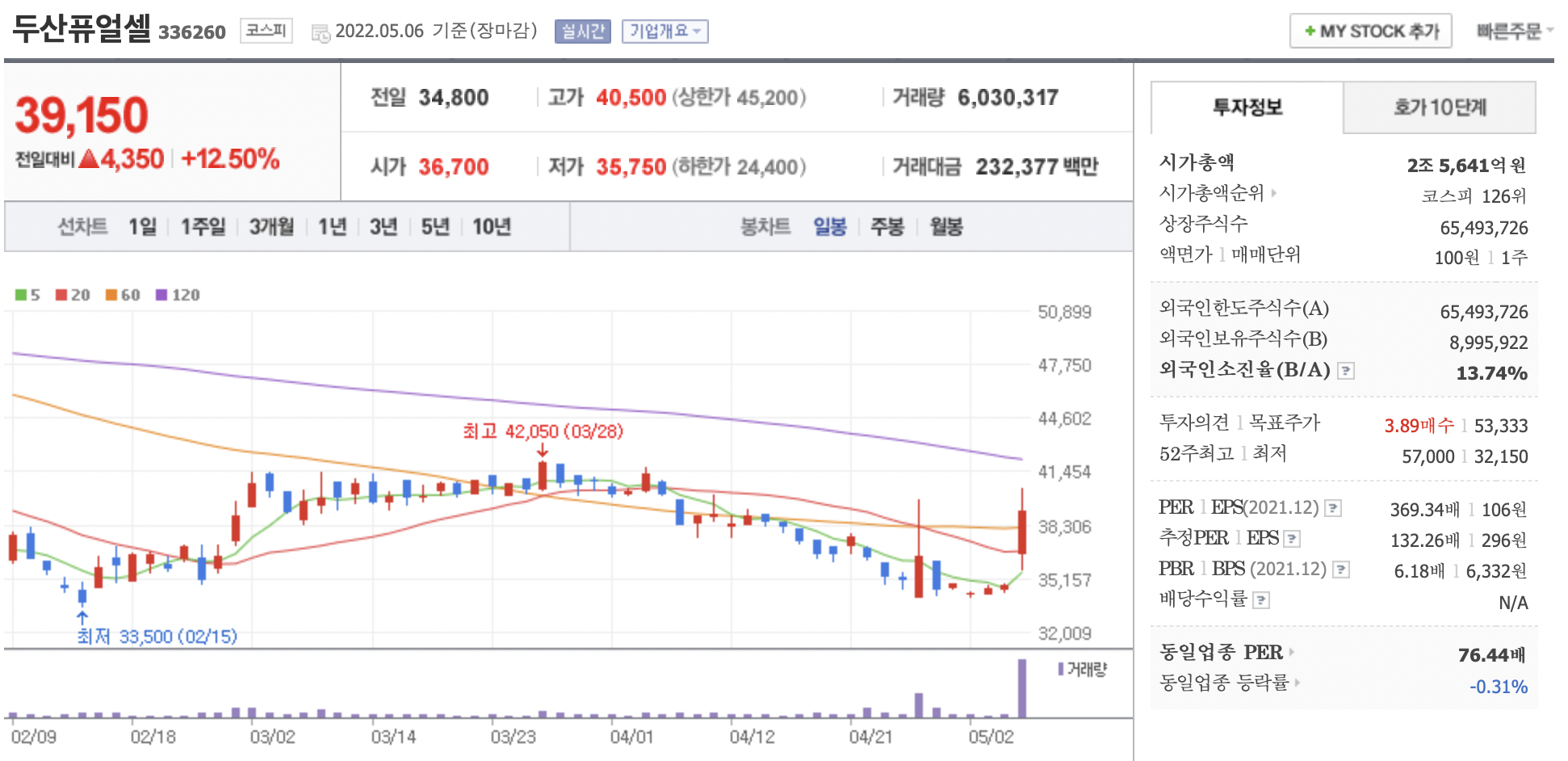Select the 주봉 candle chart
The image size is (1568, 761).
click(887, 227)
